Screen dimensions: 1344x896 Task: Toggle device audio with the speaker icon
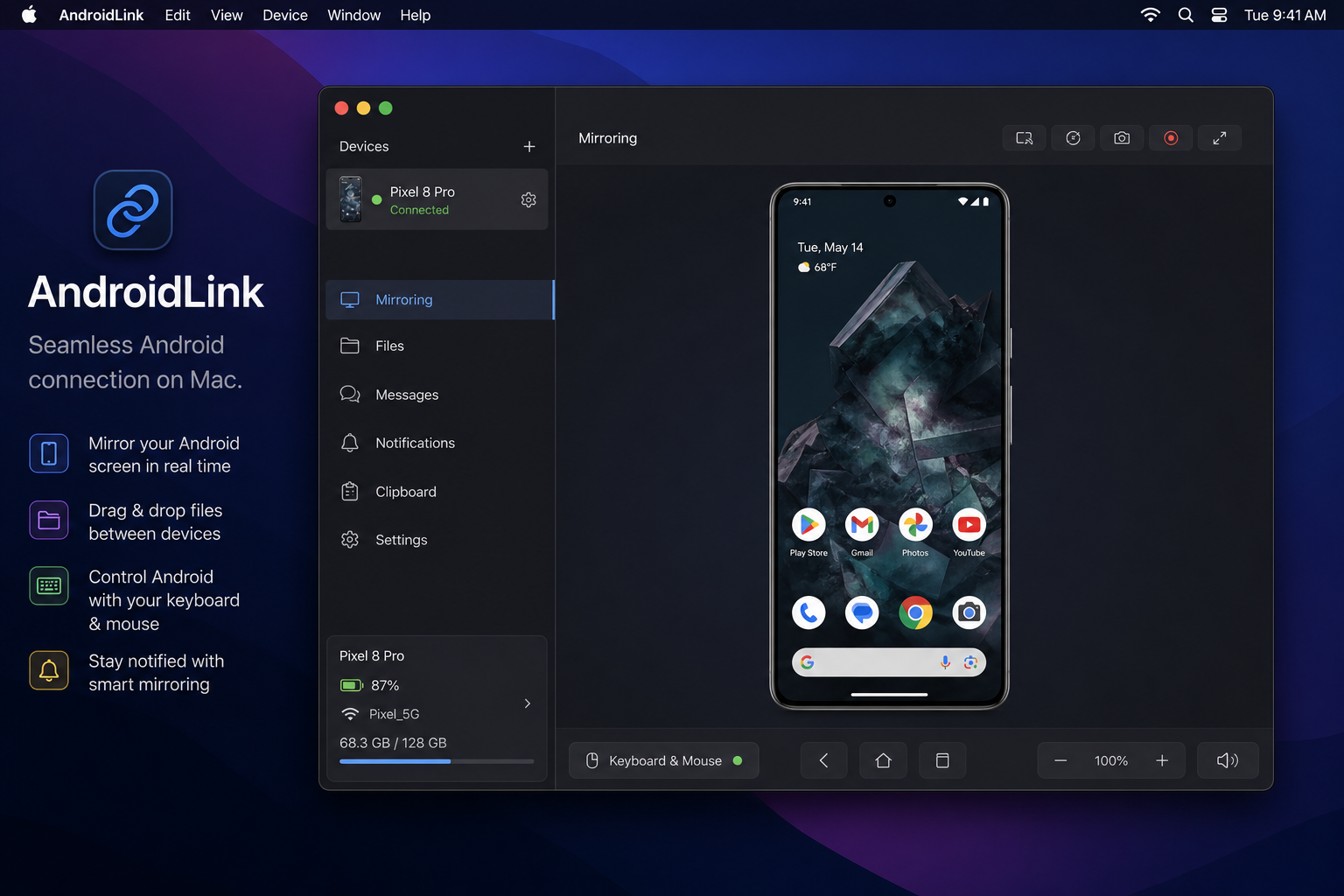tap(1228, 760)
